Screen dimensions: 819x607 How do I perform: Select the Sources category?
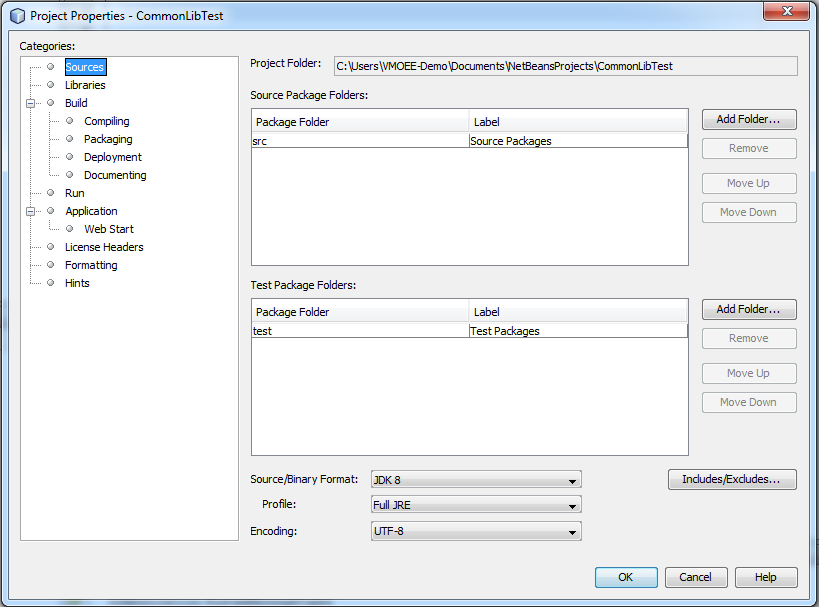point(86,67)
